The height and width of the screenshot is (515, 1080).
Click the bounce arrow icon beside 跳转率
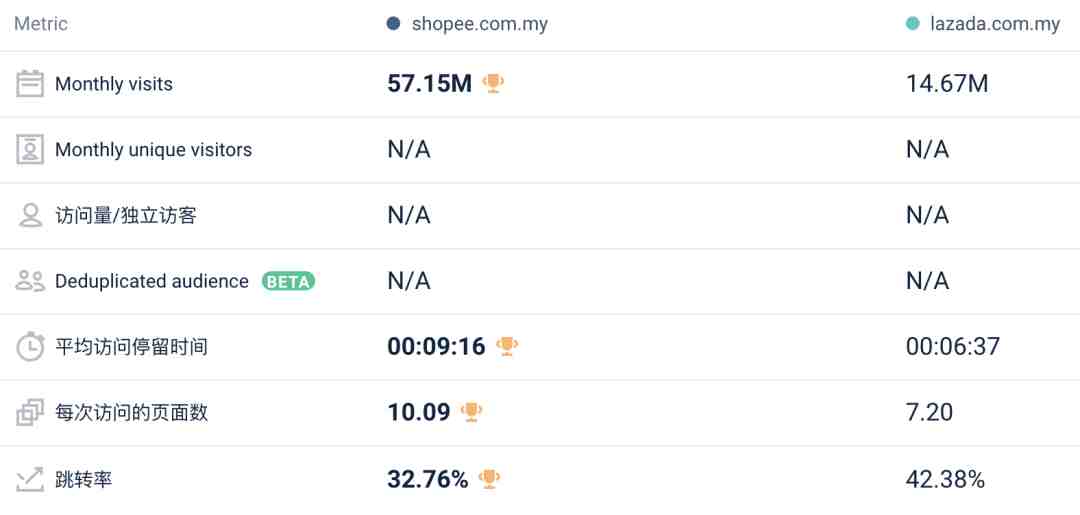(30, 479)
